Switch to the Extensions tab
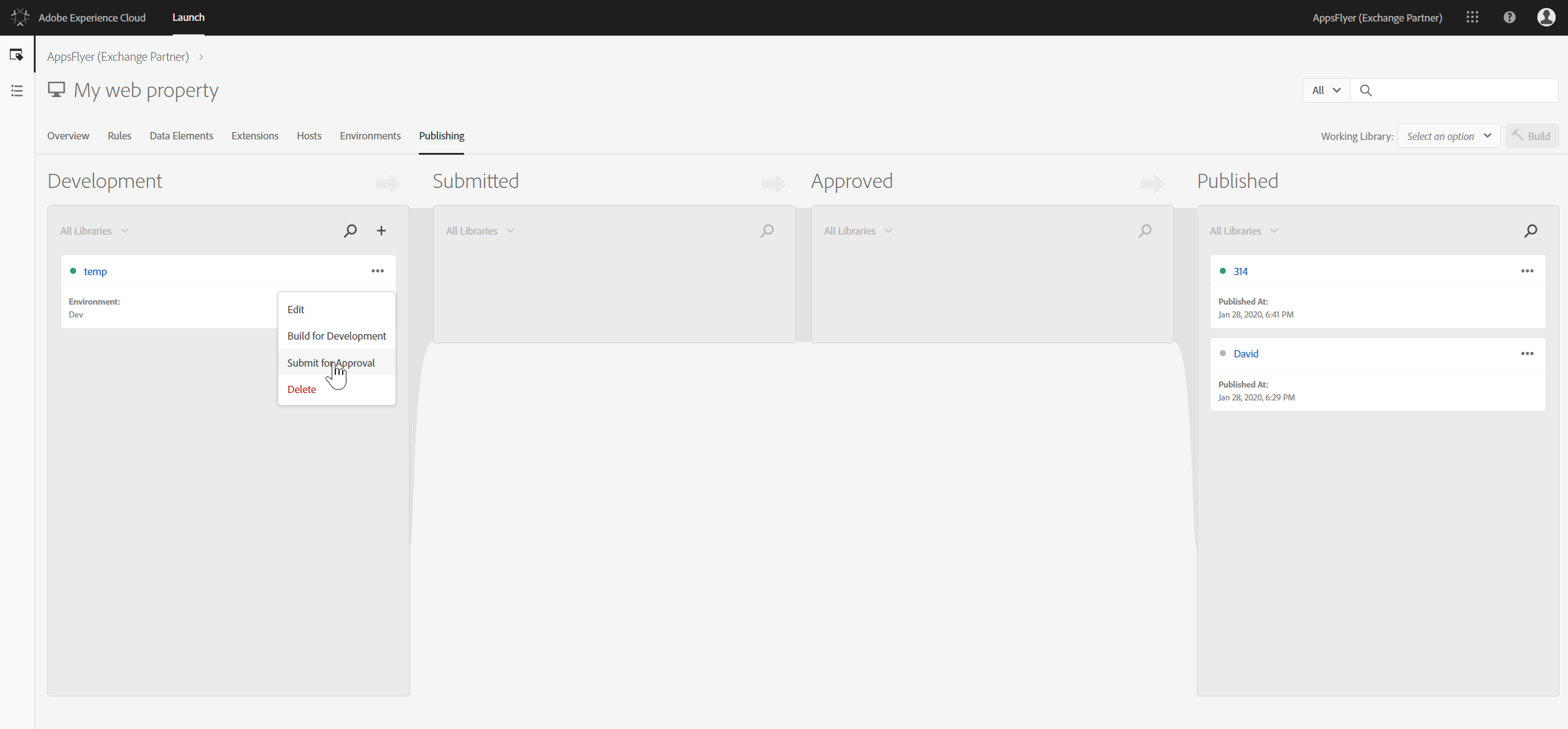 (255, 136)
